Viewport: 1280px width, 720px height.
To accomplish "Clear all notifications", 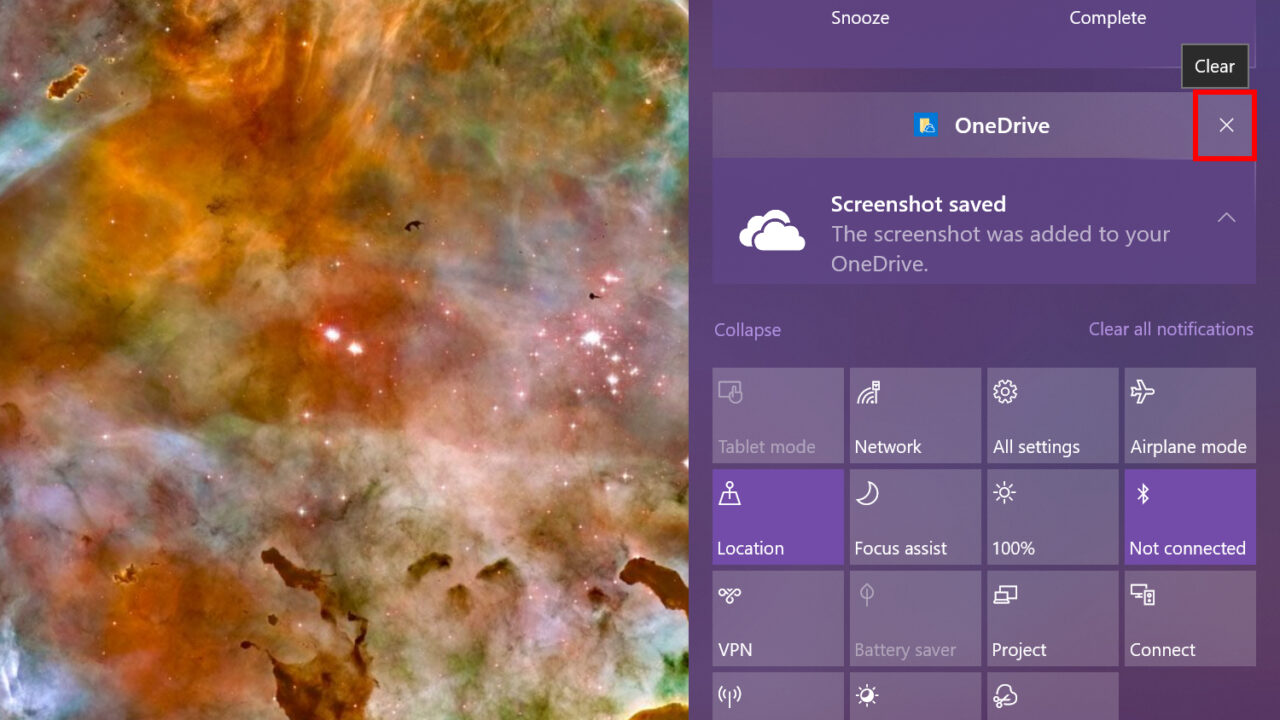I will [x=1171, y=329].
